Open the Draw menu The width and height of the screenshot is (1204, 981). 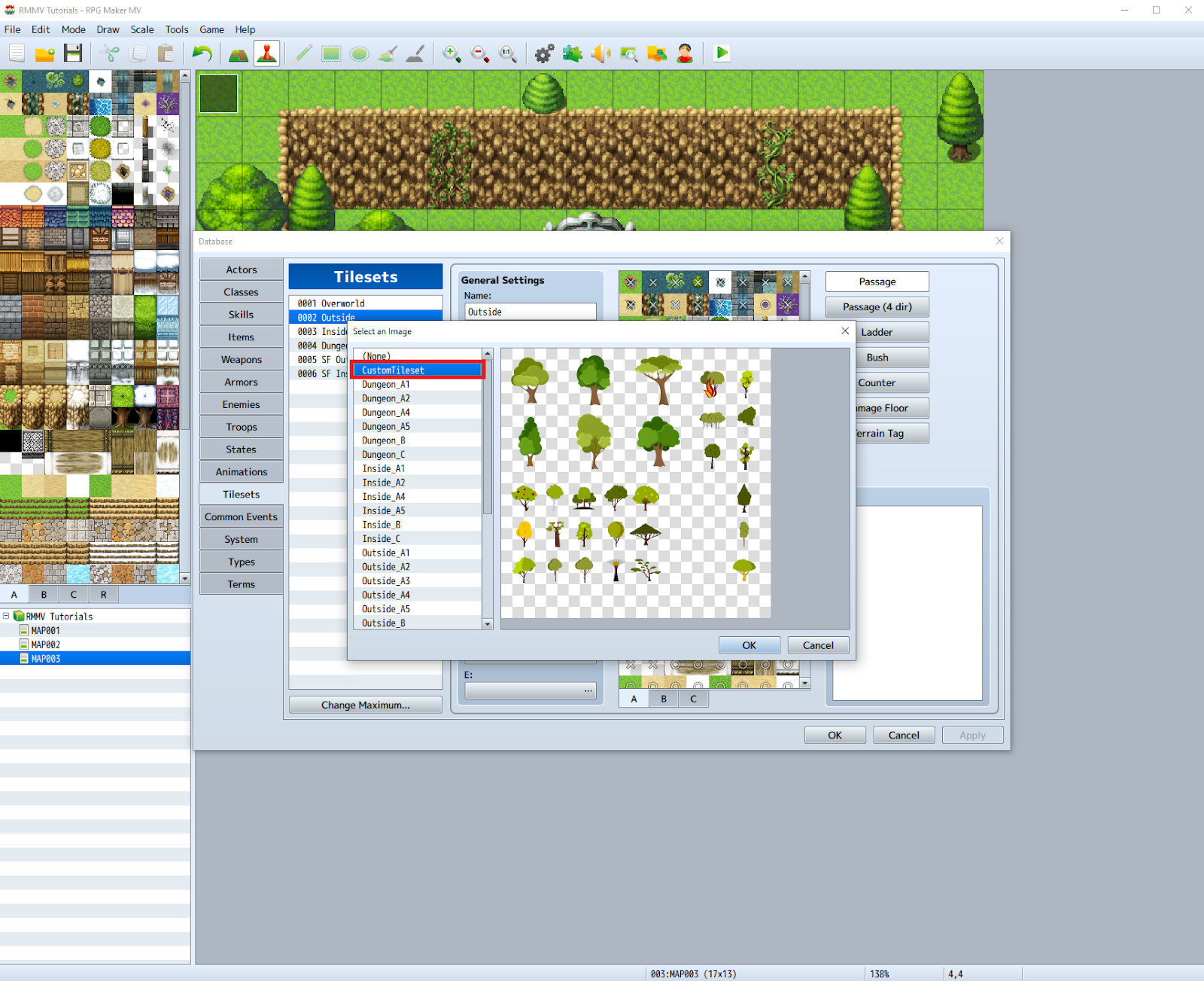pos(108,29)
